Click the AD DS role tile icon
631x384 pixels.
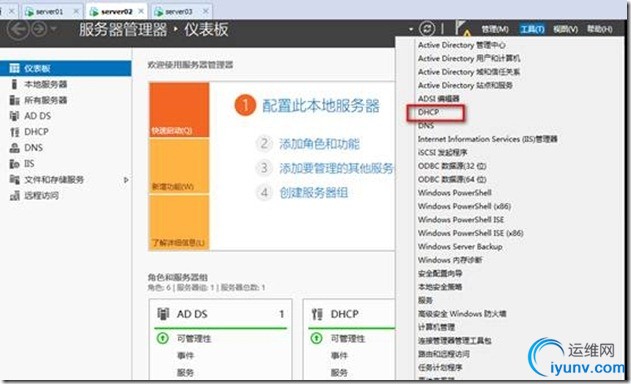click(163, 314)
